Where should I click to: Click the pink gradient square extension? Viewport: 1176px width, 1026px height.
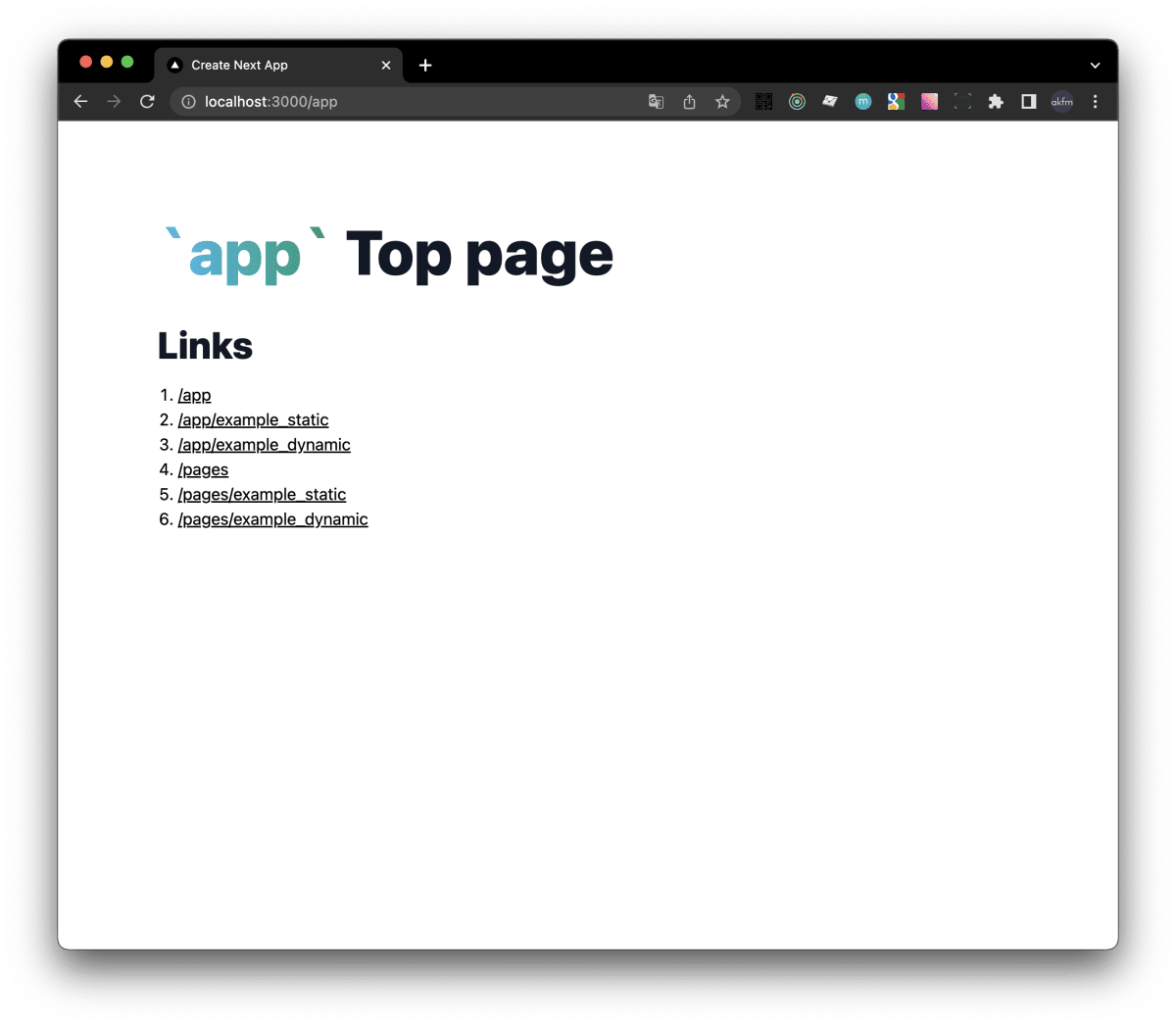pyautogui.click(x=929, y=102)
